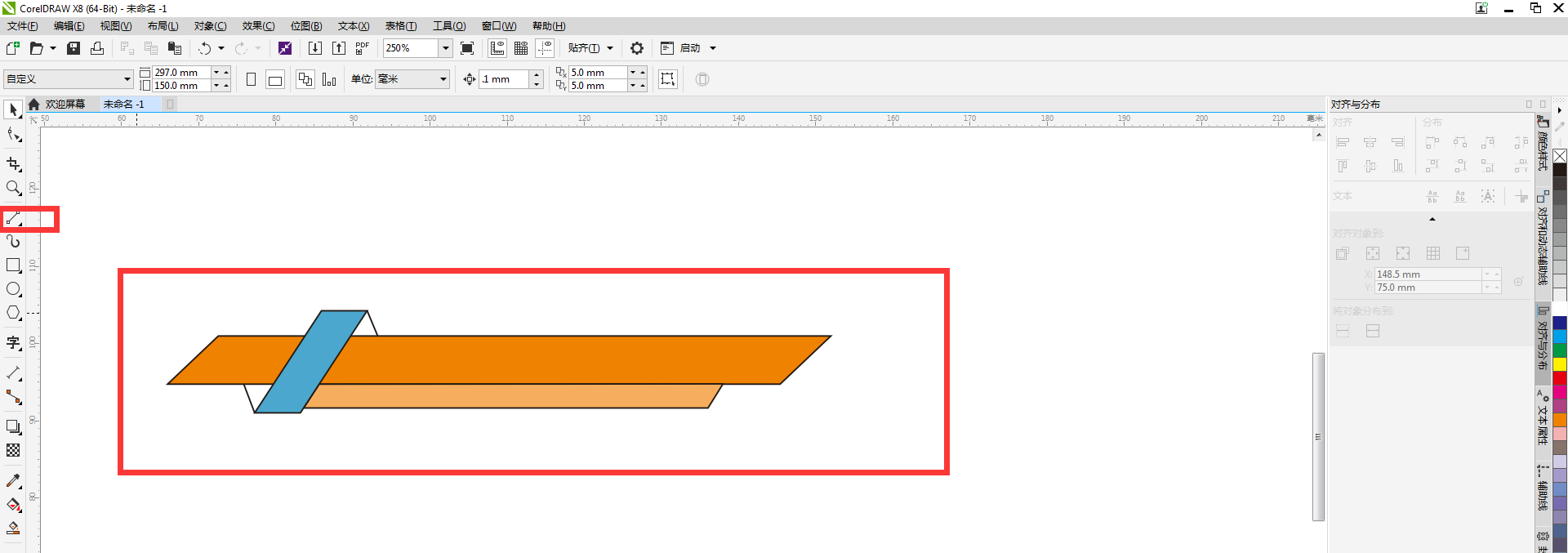
Task: Activate the Text tool
Action: (13, 343)
